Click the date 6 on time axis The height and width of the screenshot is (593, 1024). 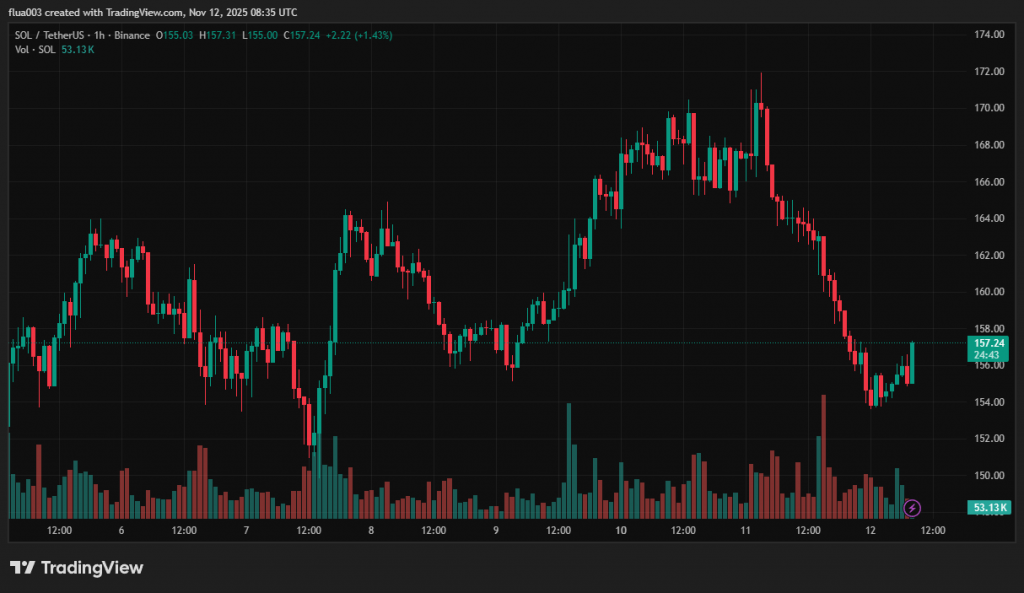[121, 530]
